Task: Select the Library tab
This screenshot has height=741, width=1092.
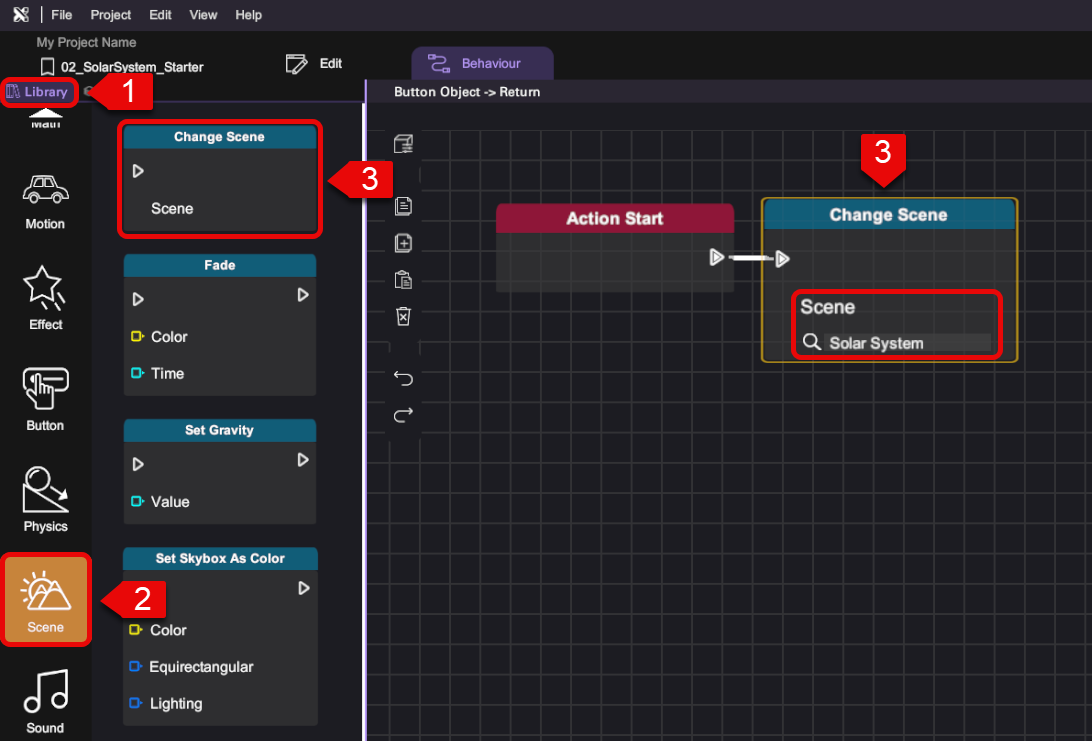Action: pos(38,92)
